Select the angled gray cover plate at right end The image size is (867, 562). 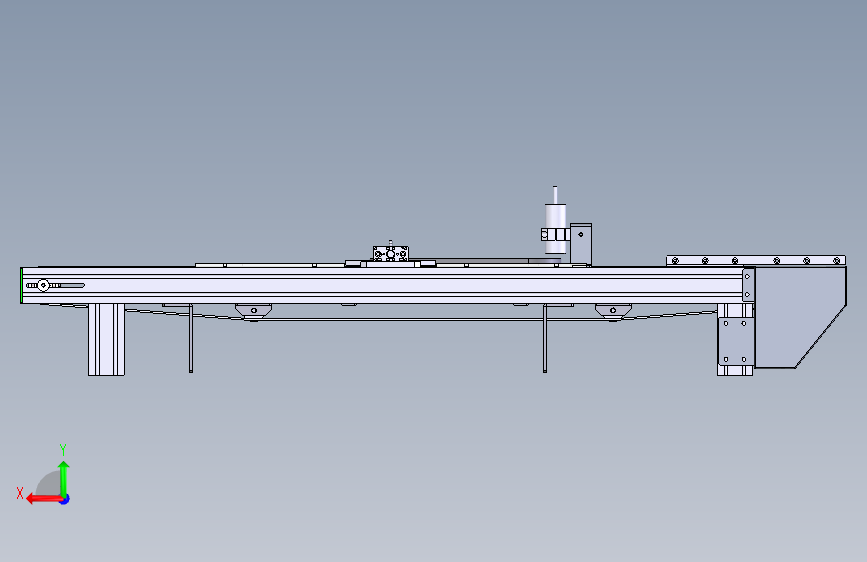tap(800, 317)
